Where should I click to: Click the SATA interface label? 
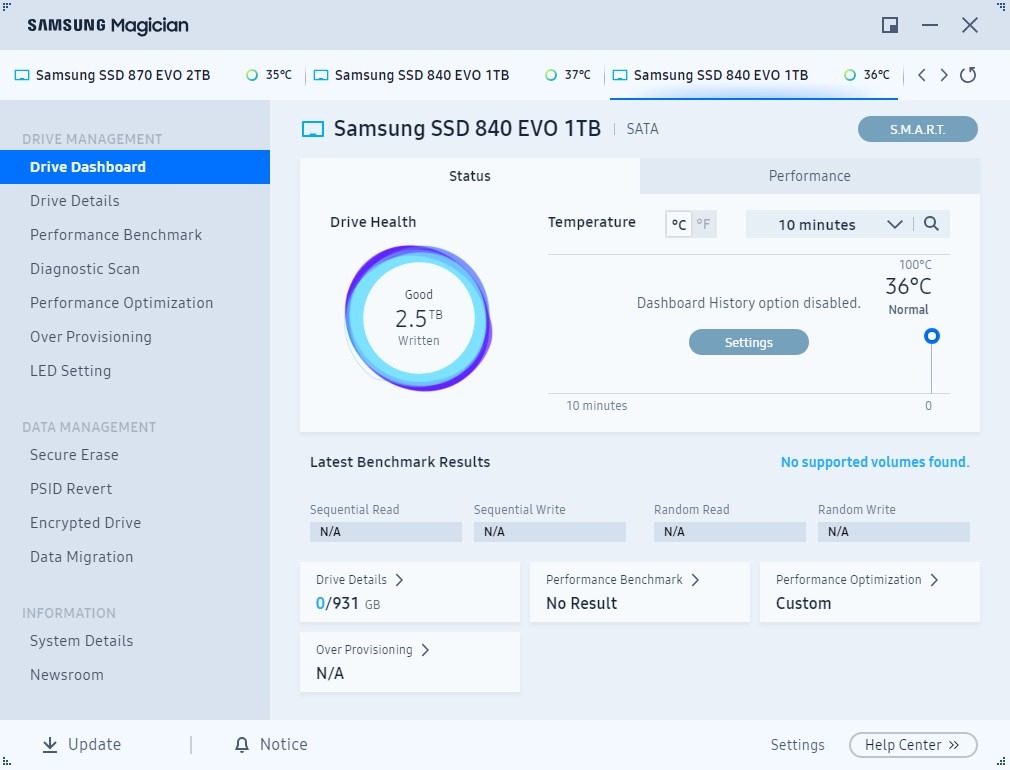[x=642, y=129]
